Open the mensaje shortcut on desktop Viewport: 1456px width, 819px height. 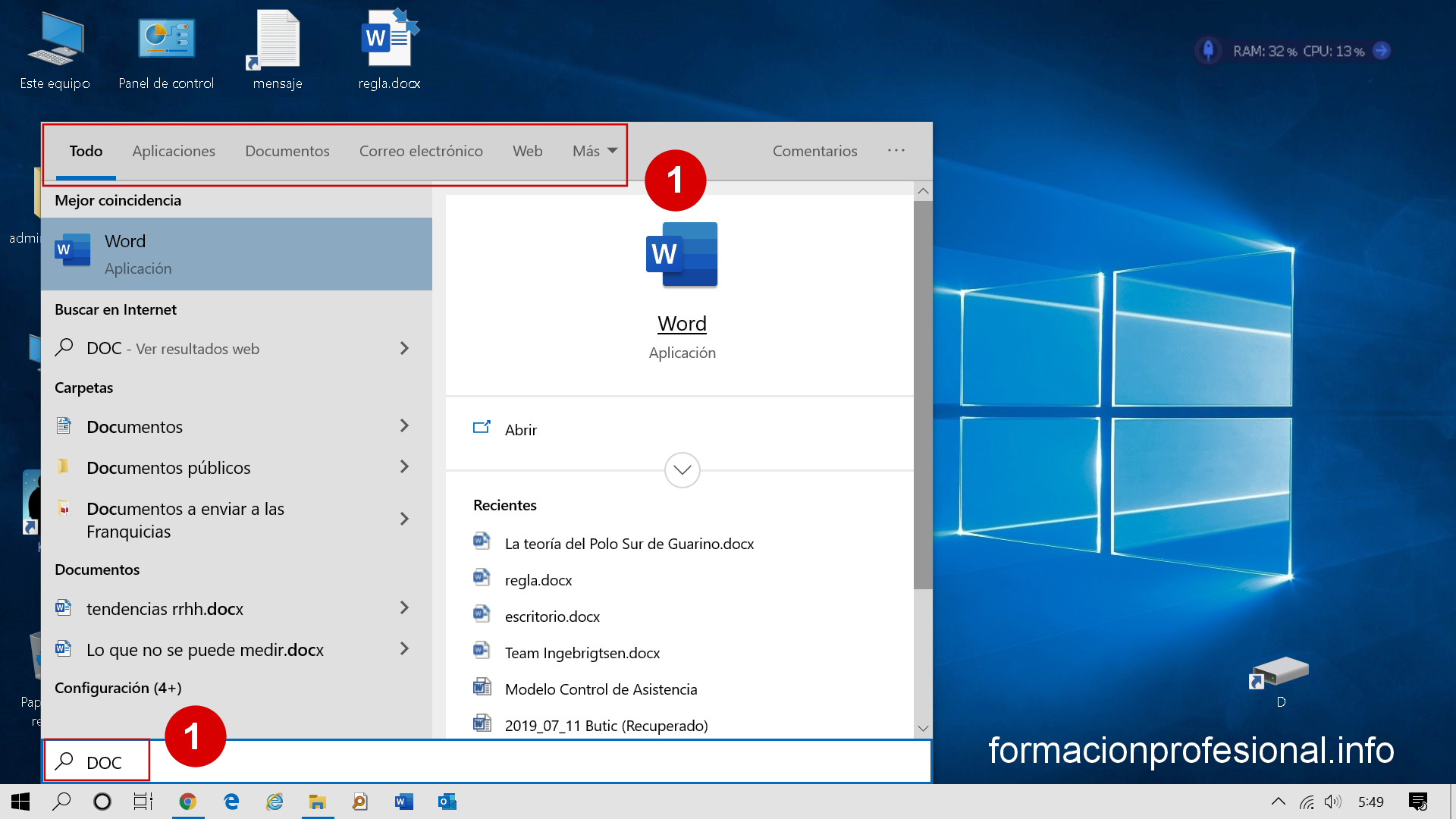pyautogui.click(x=277, y=52)
